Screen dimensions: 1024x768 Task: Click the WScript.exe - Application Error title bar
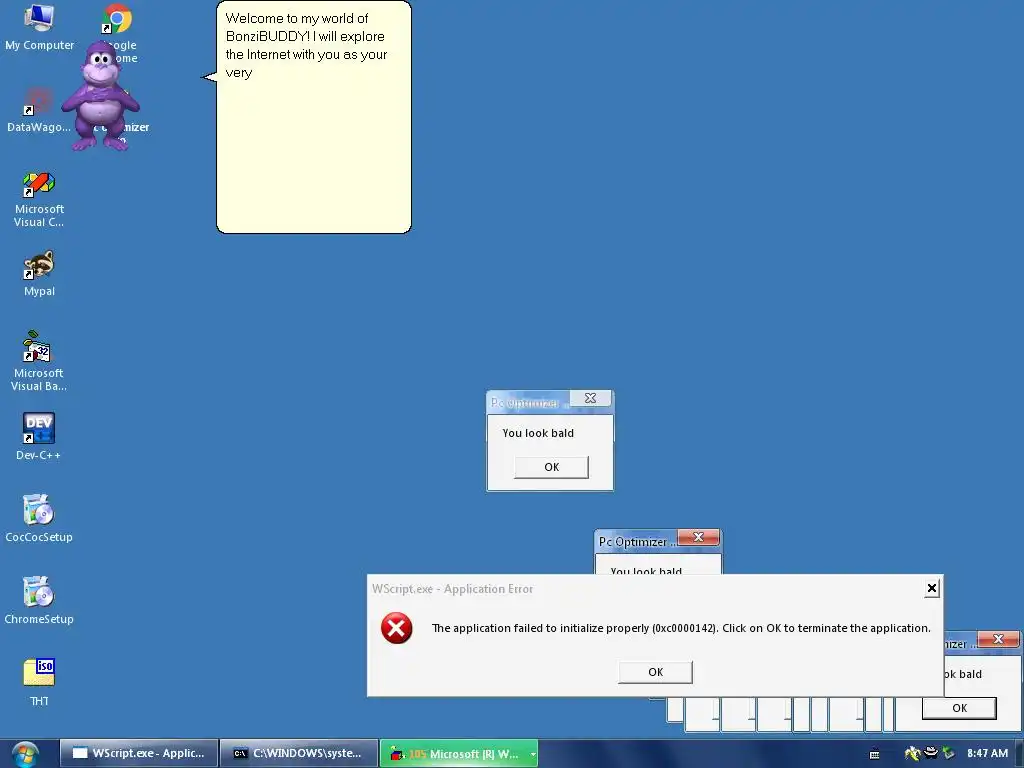[x=647, y=588]
